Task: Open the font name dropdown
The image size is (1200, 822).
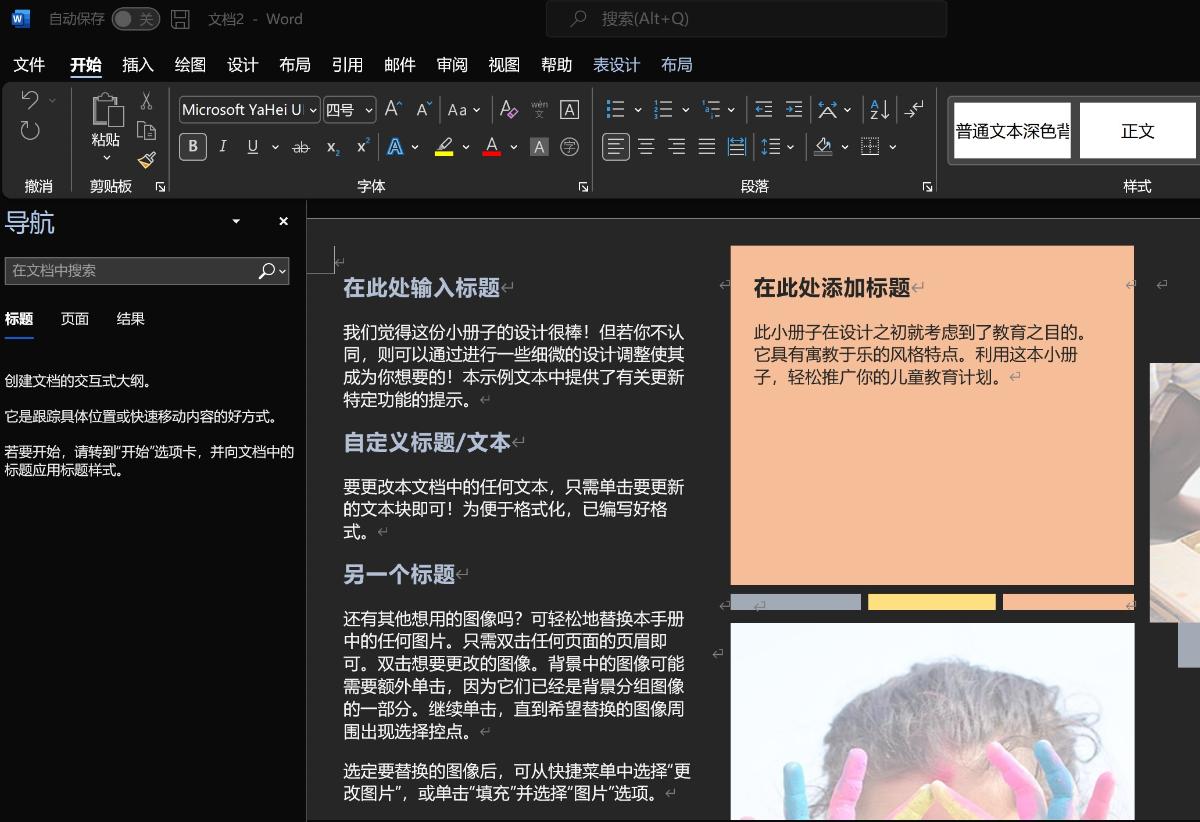Action: (313, 110)
